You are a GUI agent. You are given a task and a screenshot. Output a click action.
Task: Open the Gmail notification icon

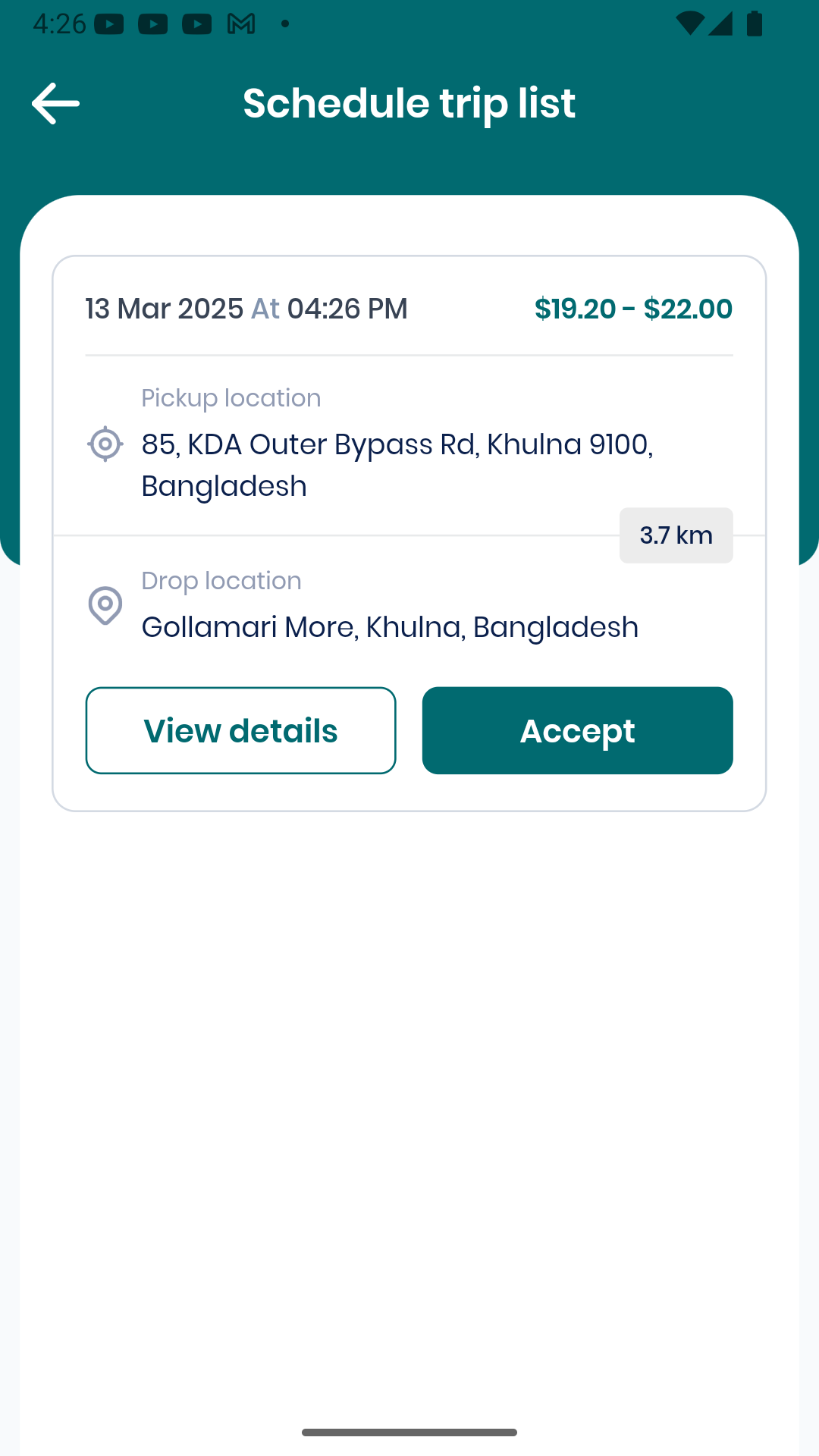click(241, 24)
